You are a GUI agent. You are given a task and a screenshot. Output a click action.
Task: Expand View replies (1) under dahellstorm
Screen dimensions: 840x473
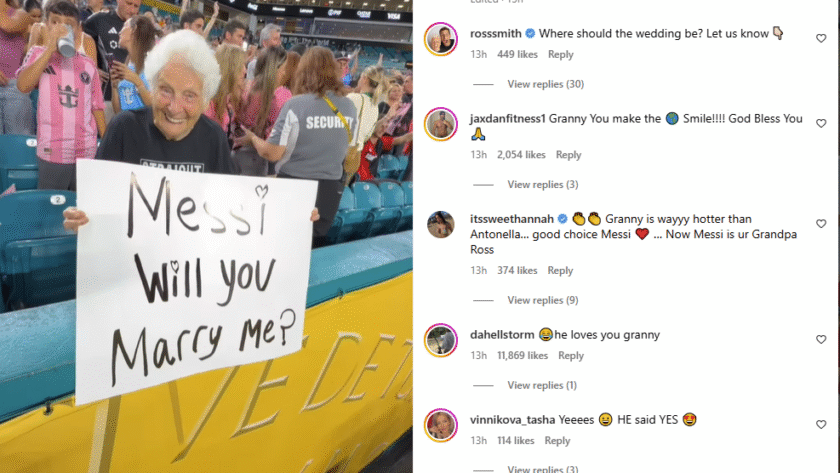(542, 385)
